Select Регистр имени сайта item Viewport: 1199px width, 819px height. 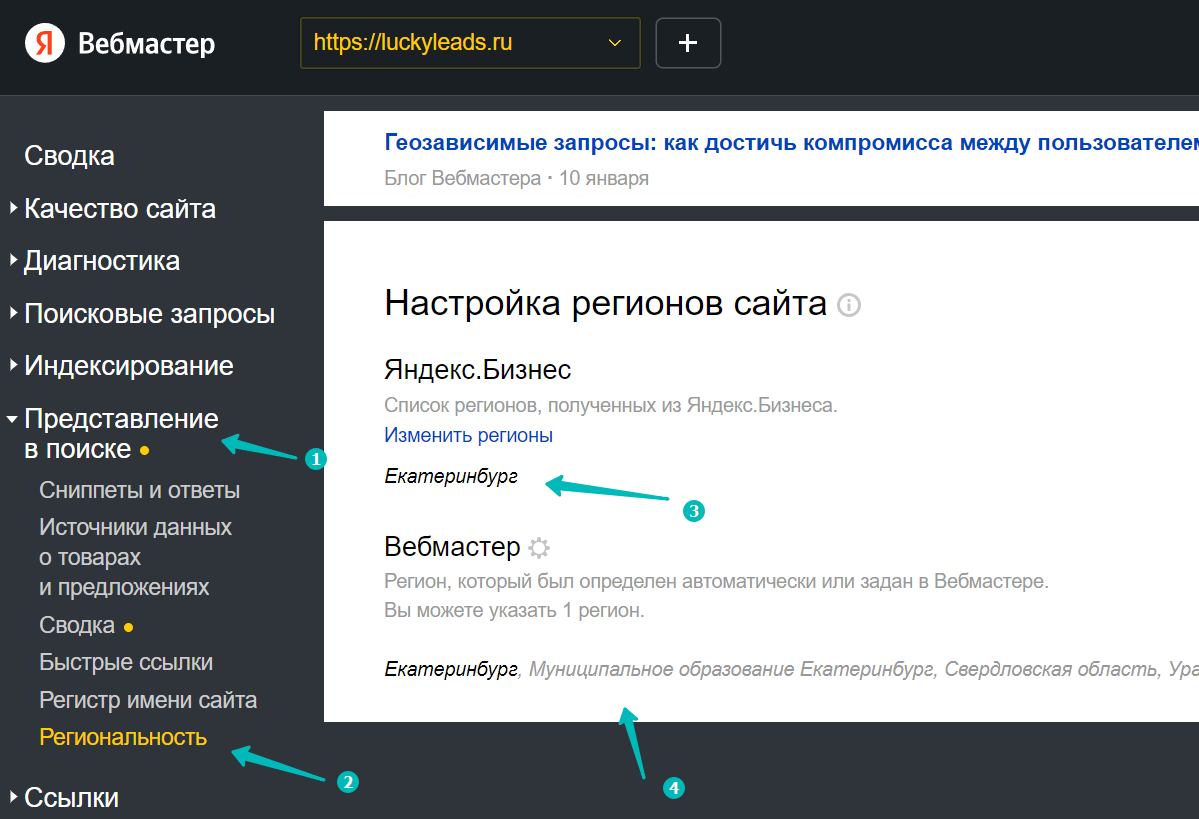[148, 700]
